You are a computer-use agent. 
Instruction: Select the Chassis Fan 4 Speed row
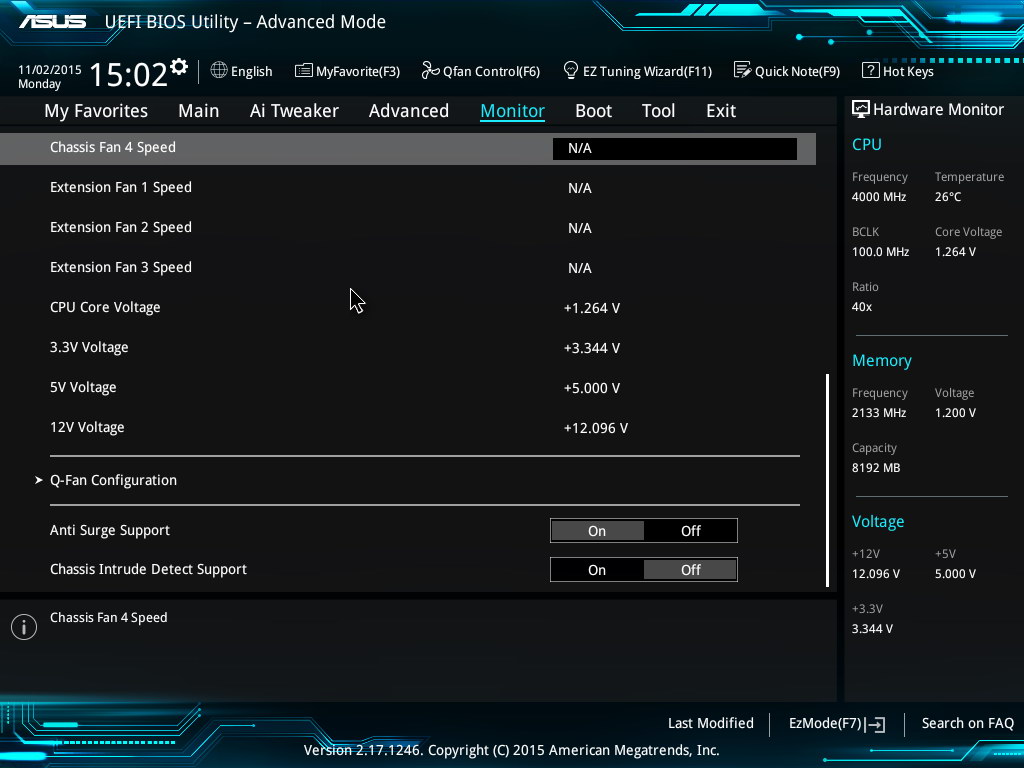pyautogui.click(x=113, y=148)
